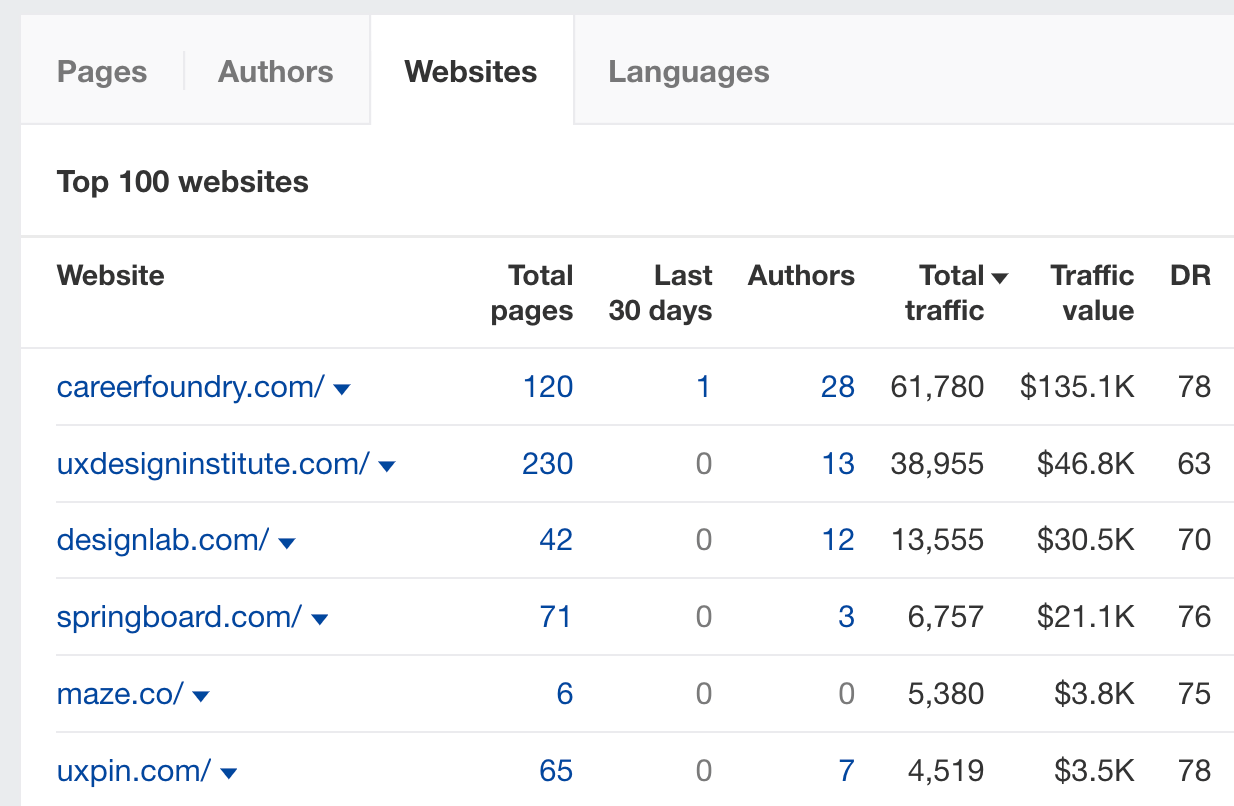Viewport: 1234px width, 806px height.
Task: Select the Languages tab
Action: click(x=688, y=71)
